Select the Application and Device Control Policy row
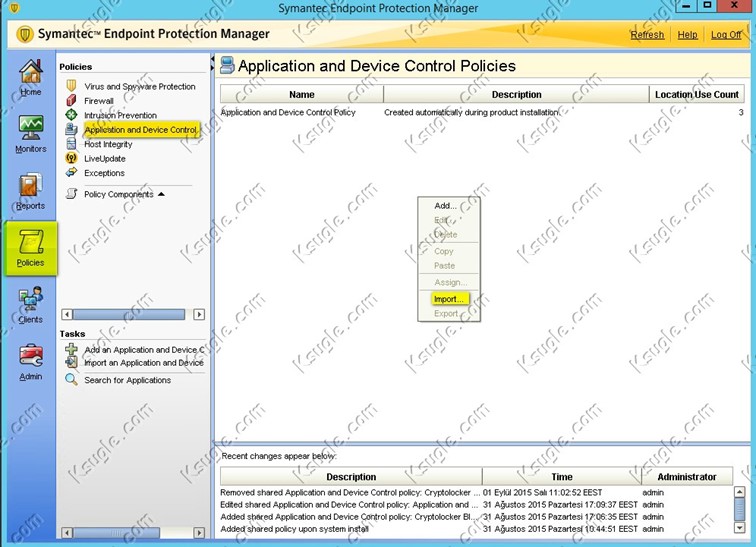The width and height of the screenshot is (756, 547). pos(482,112)
